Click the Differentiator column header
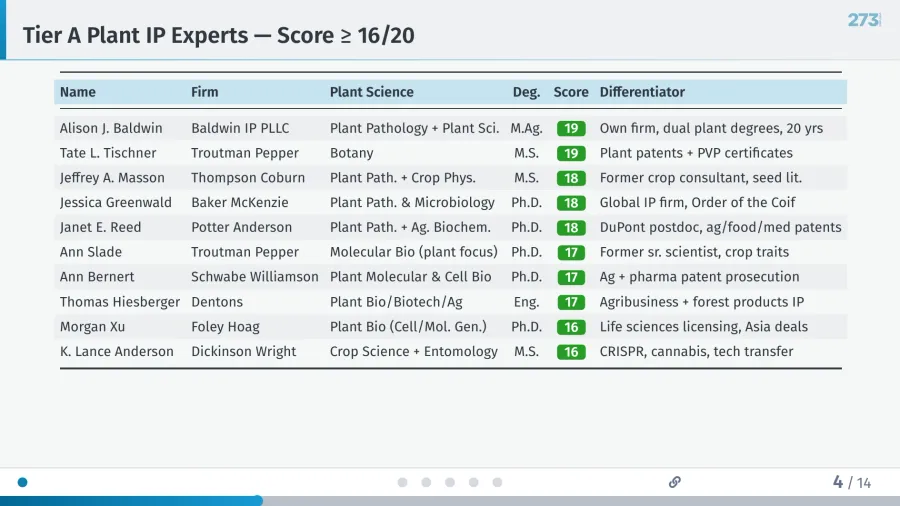900x506 pixels. pos(642,92)
